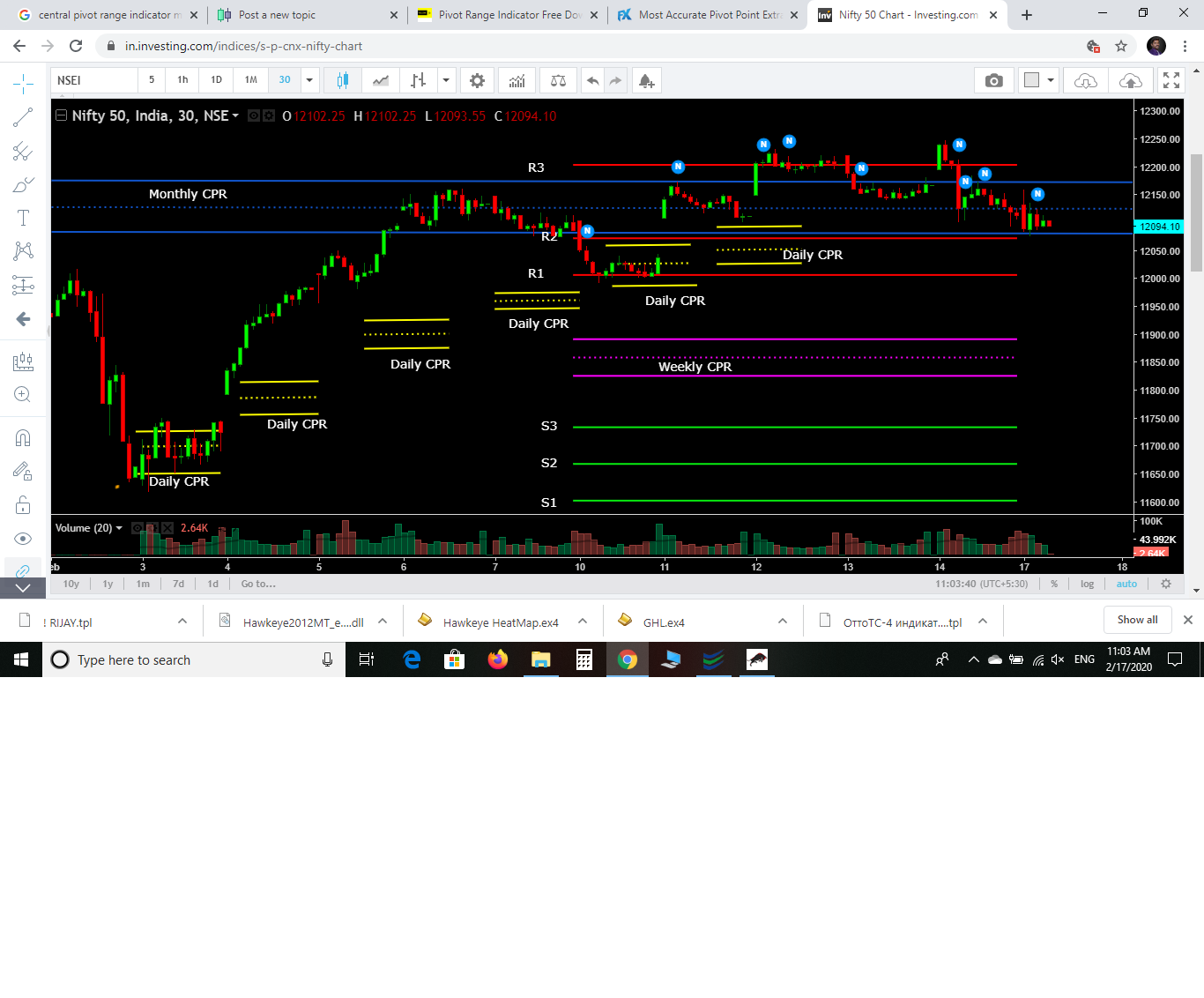Select the trend line drawing tool
This screenshot has height=998, width=1204.
(23, 117)
